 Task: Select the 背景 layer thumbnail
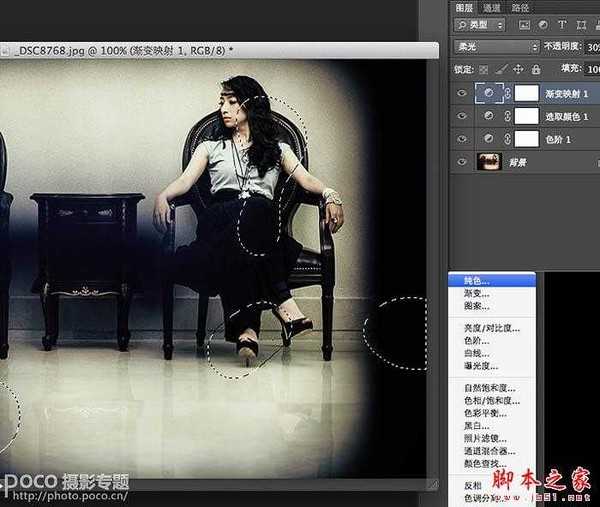tap(489, 161)
